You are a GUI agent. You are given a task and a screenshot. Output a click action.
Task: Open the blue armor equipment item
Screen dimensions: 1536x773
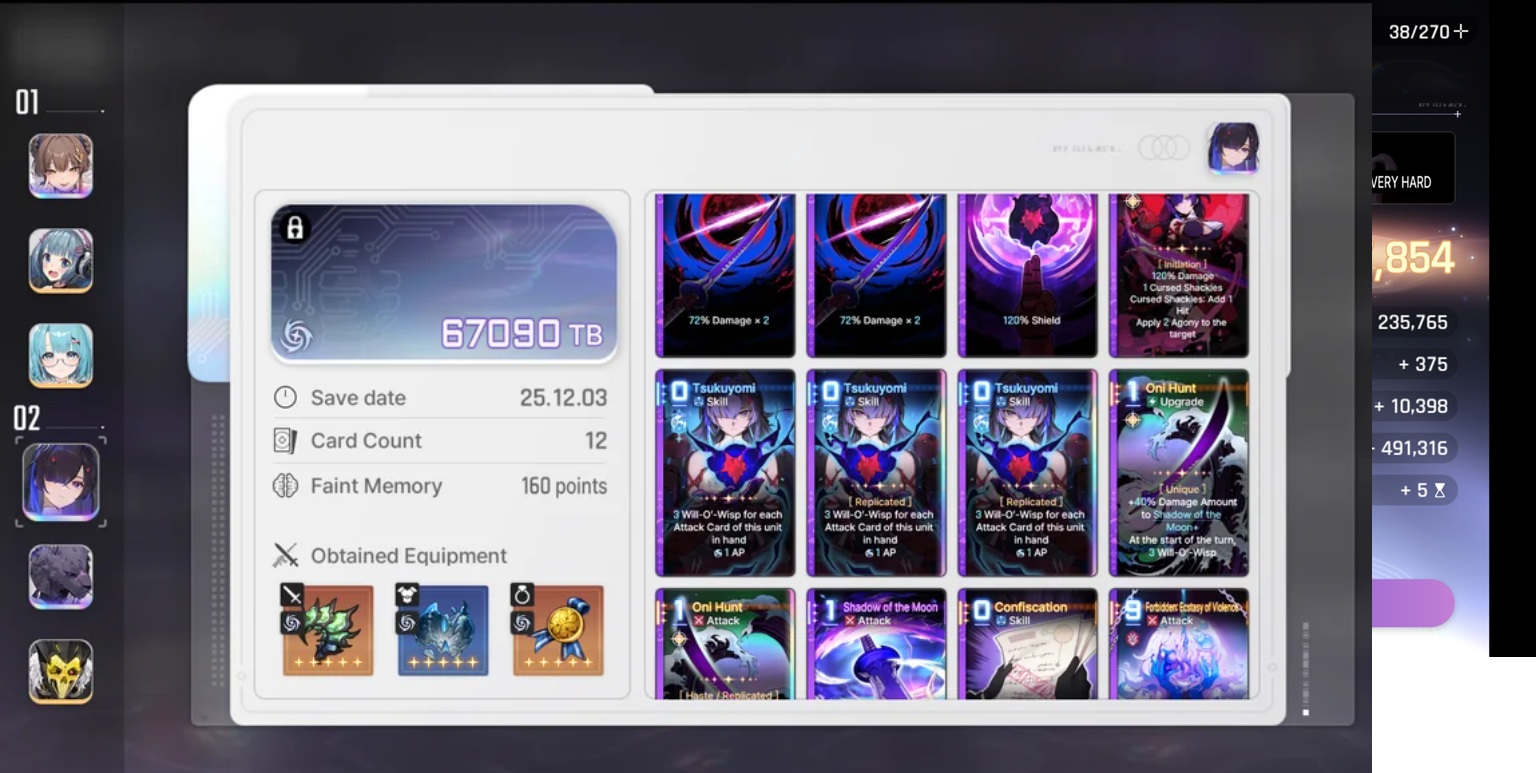[443, 630]
